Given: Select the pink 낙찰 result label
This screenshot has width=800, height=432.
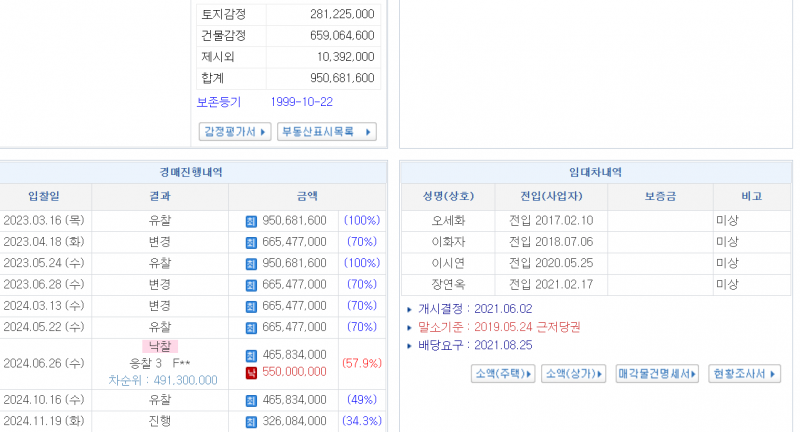Looking at the screenshot, I should point(160,346).
